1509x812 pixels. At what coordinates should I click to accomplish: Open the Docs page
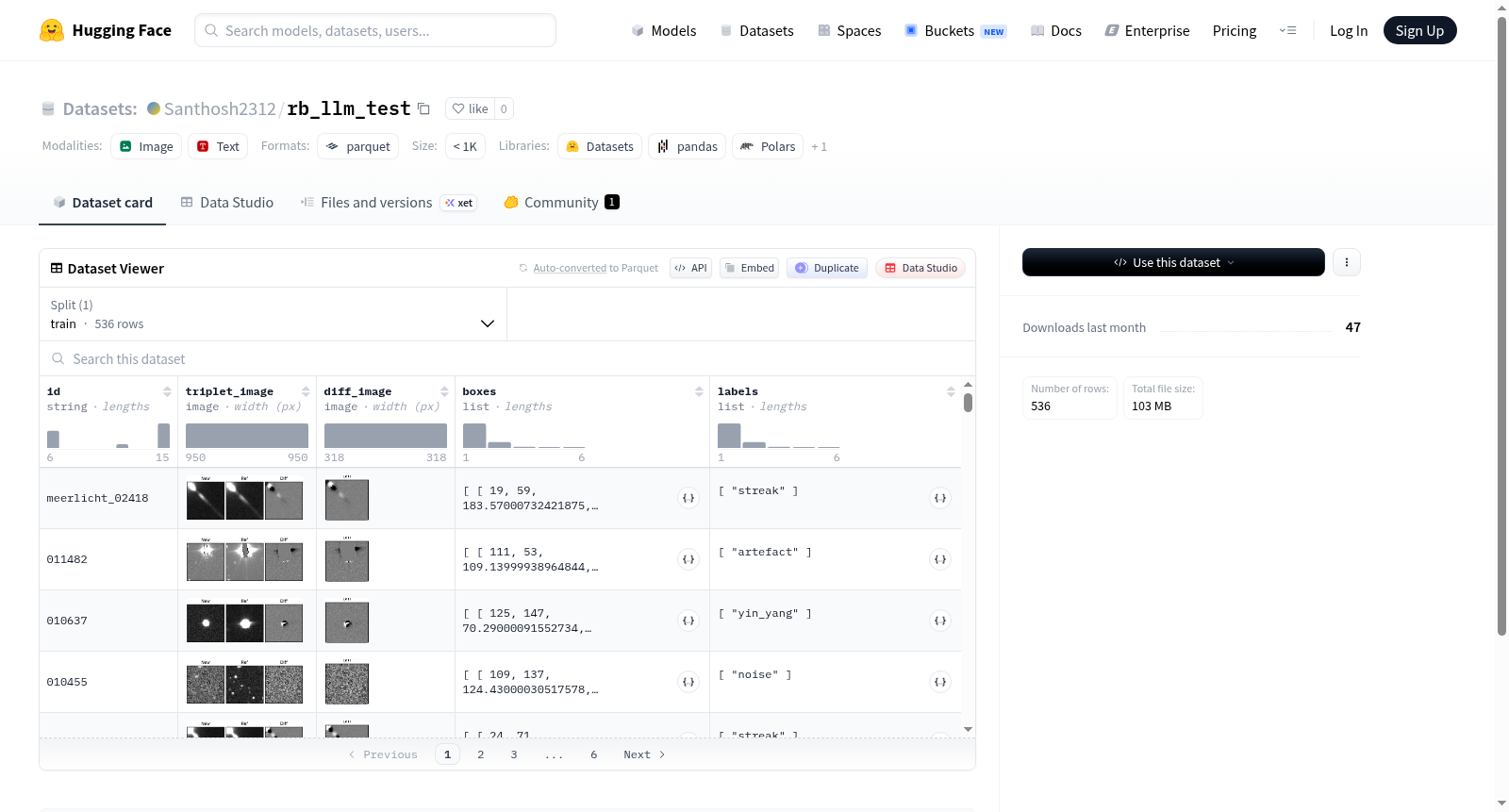[1056, 30]
